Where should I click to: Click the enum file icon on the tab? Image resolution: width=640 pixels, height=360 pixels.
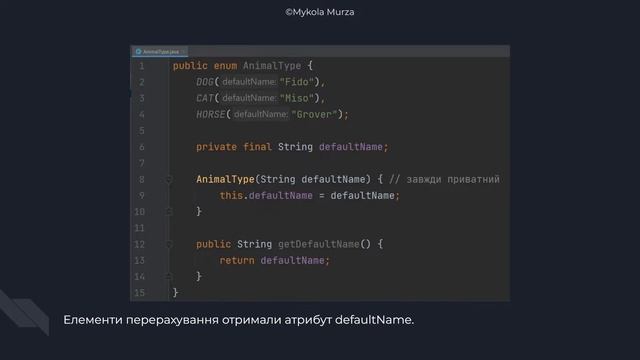point(138,52)
